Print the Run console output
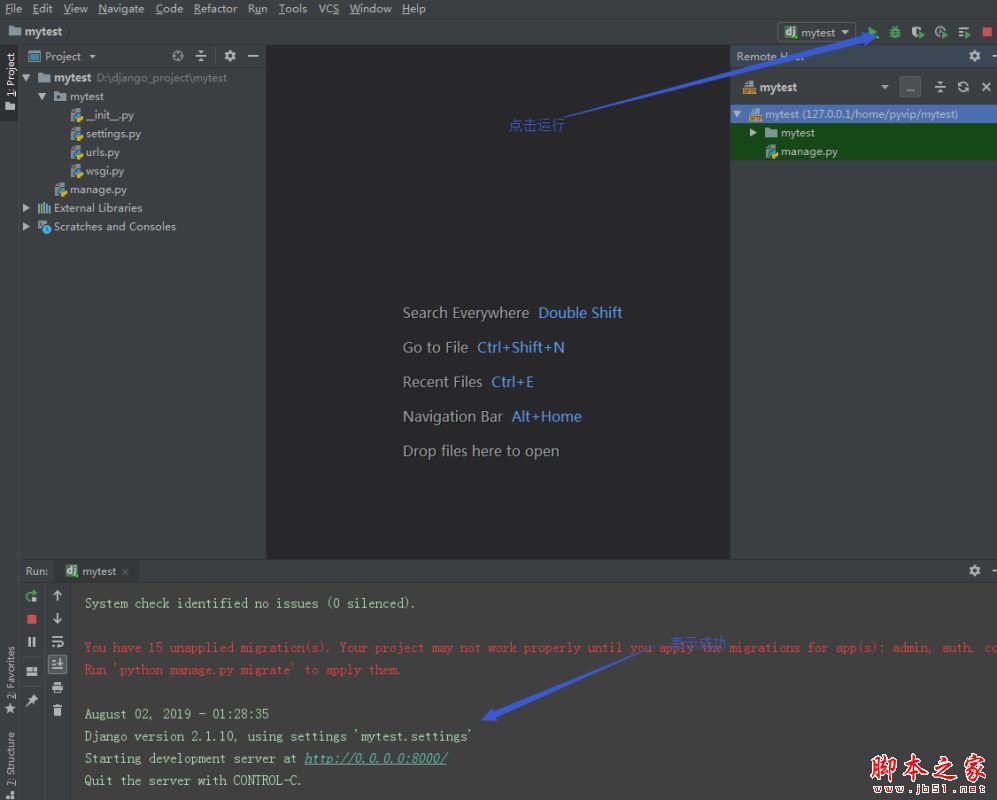This screenshot has height=800, width=997. [57, 687]
